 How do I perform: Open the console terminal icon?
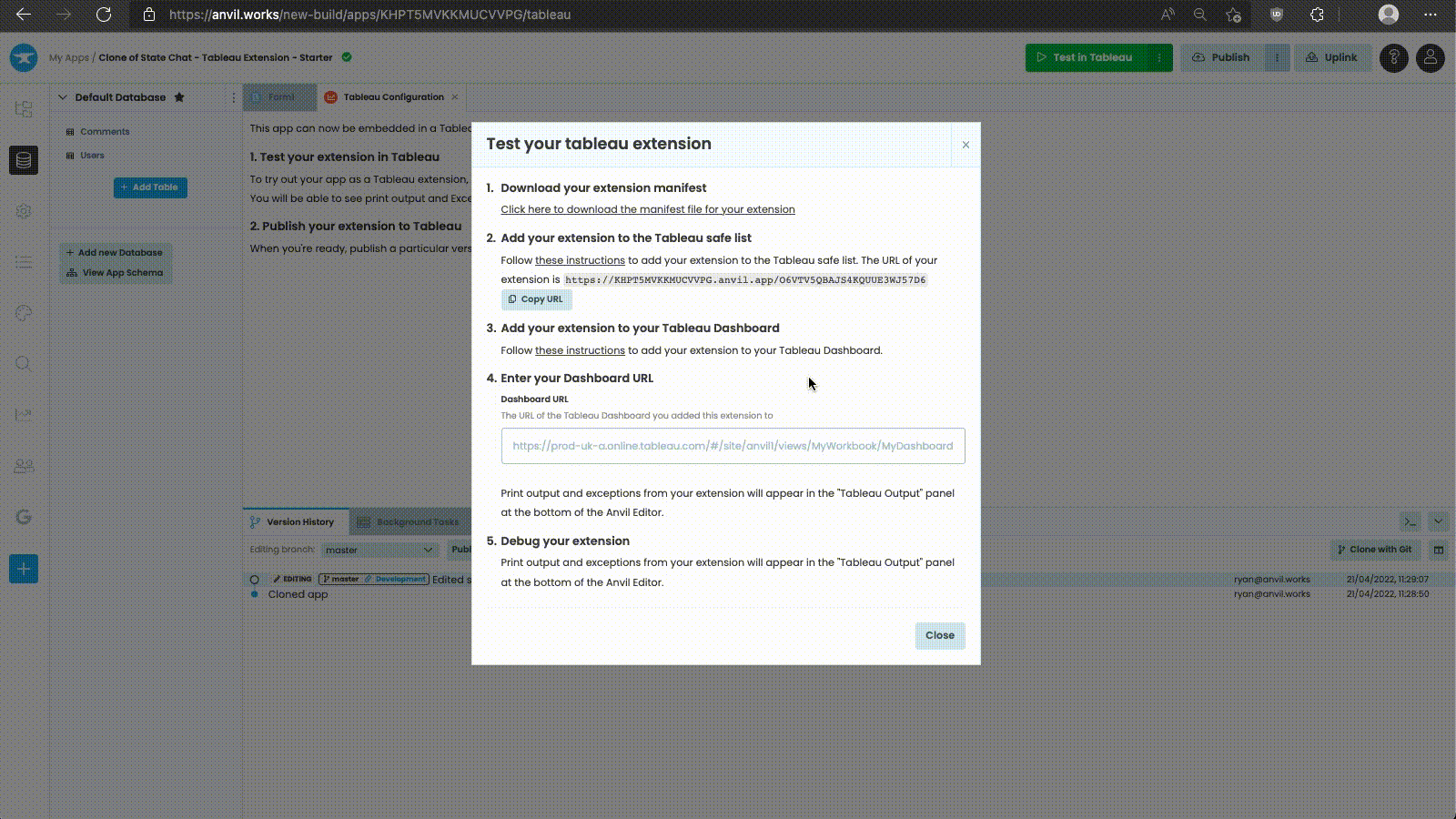[1410, 521]
